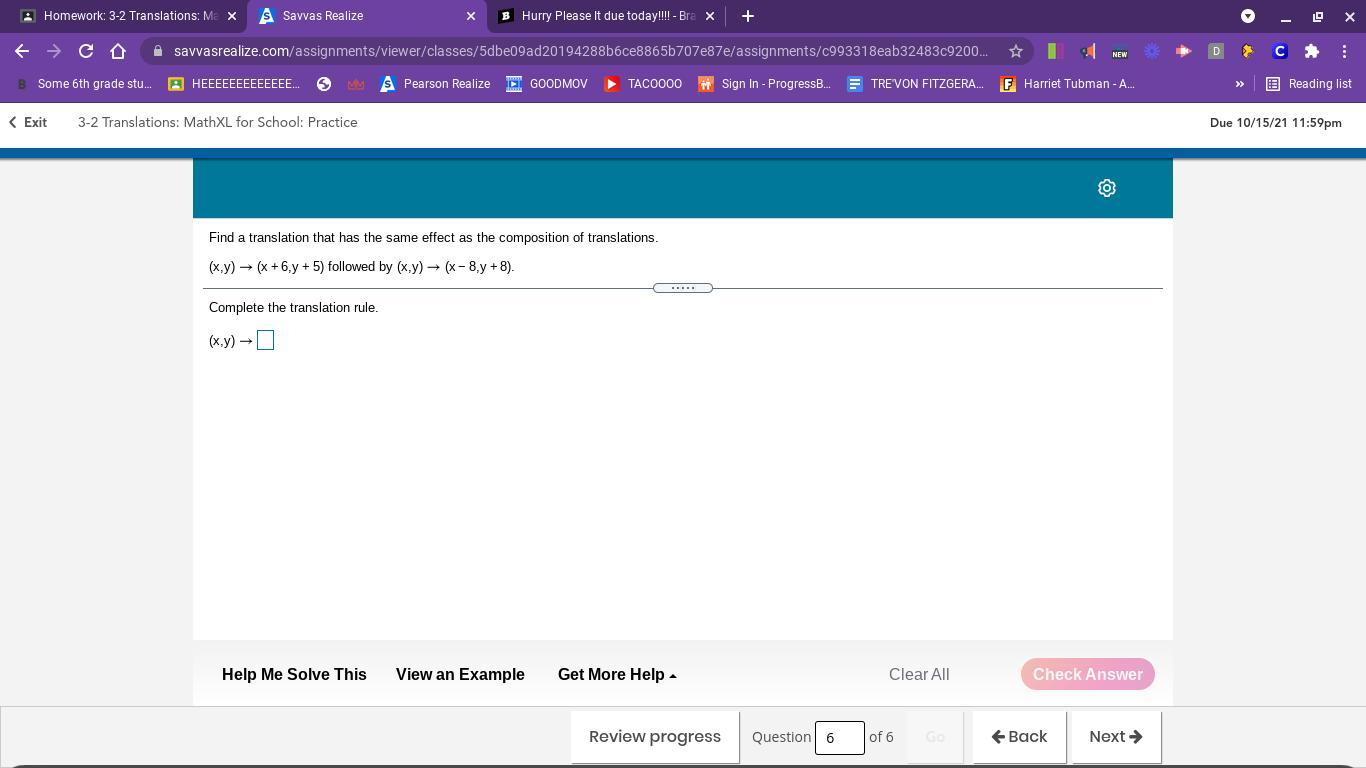The height and width of the screenshot is (768, 1366).
Task: Click the browser forward arrow
Action: click(54, 51)
